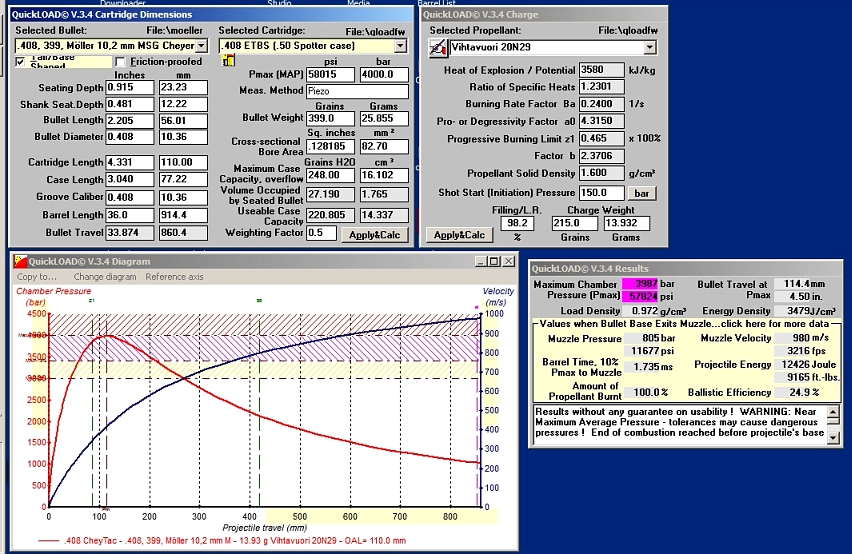Click the bar unit button for Shot Start Pressure
852x554 pixels.
(x=642, y=193)
